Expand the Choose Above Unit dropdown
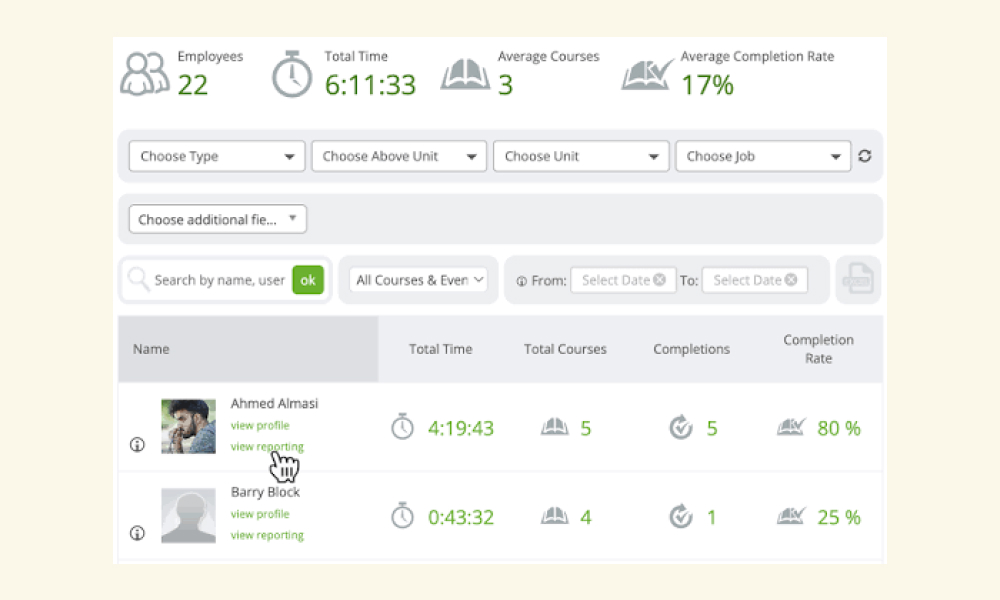 [399, 156]
